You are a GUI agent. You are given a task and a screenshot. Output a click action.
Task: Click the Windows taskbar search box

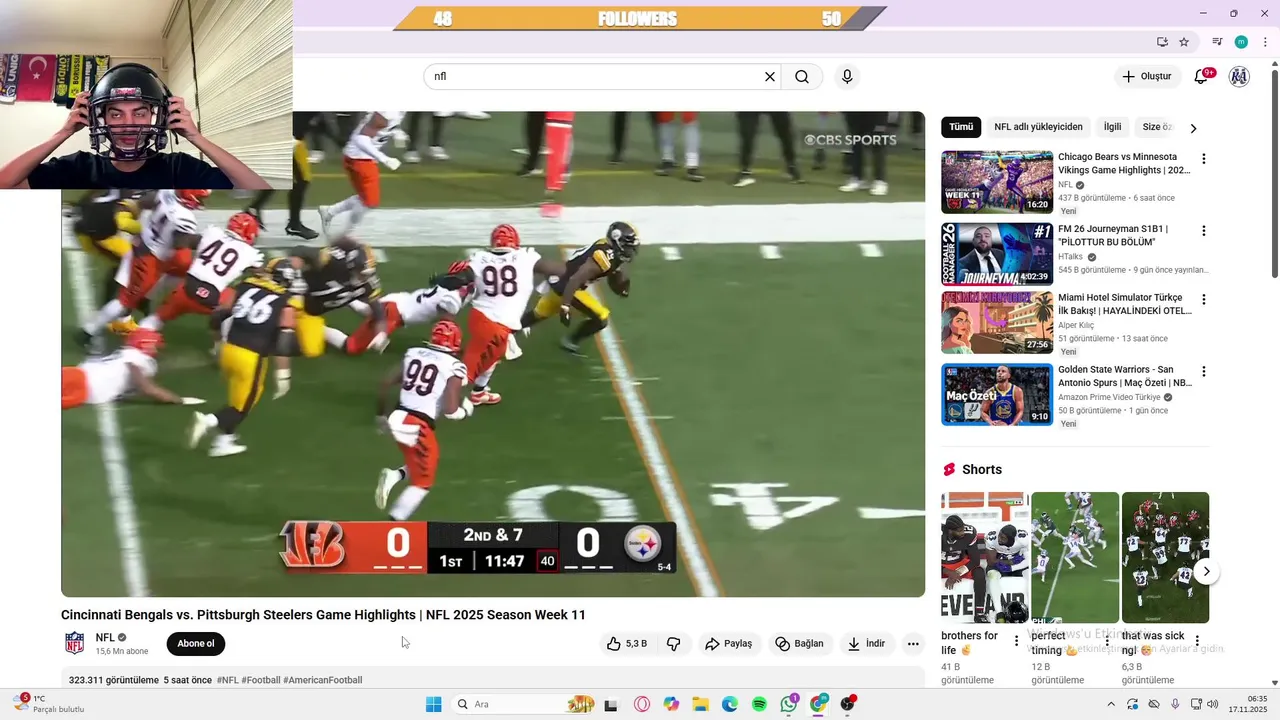click(523, 704)
